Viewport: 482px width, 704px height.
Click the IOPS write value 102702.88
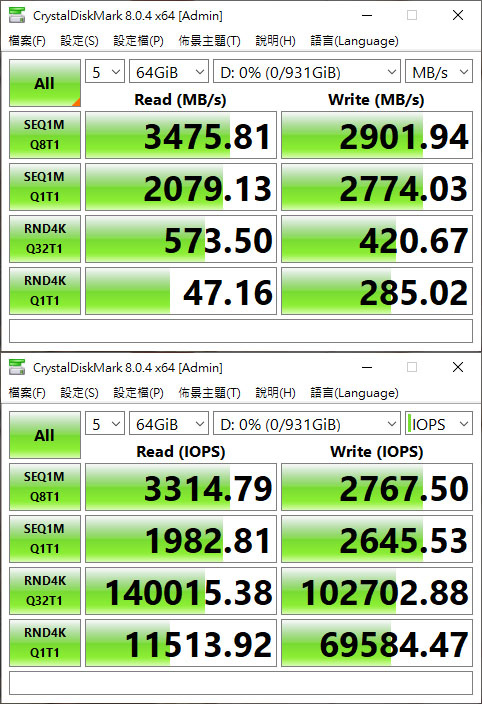[377, 591]
